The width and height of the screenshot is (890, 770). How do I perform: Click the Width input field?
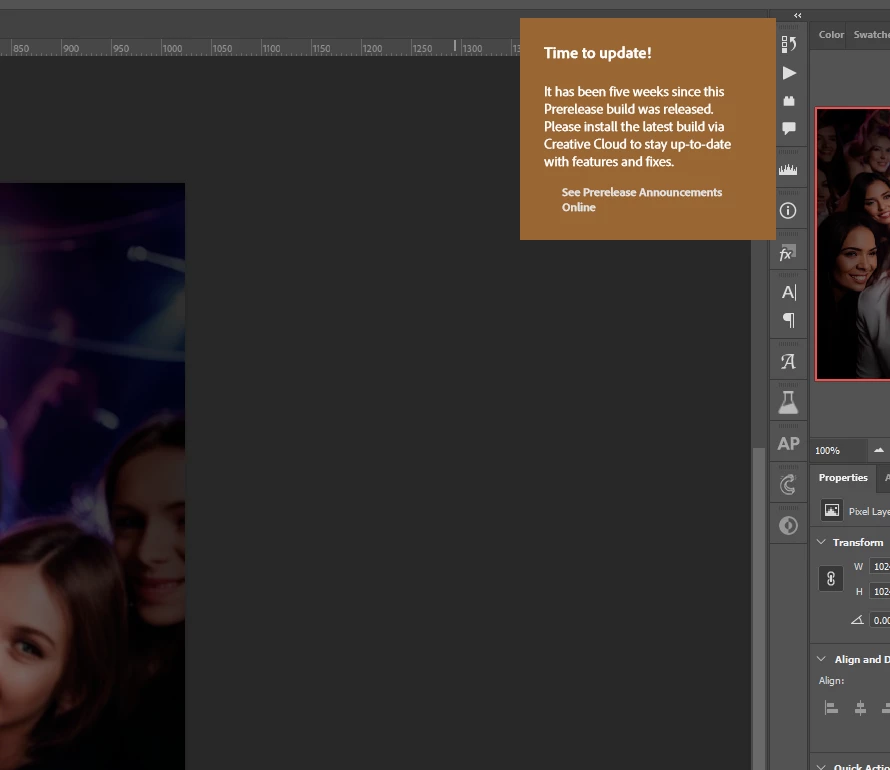(x=880, y=566)
